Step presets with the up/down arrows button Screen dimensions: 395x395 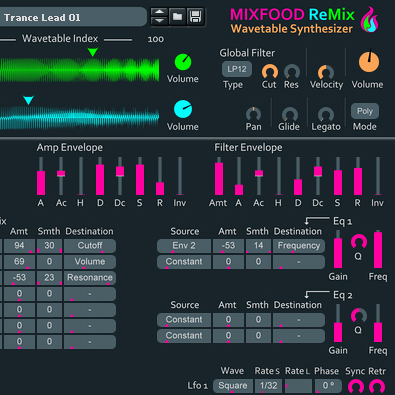pos(159,16)
